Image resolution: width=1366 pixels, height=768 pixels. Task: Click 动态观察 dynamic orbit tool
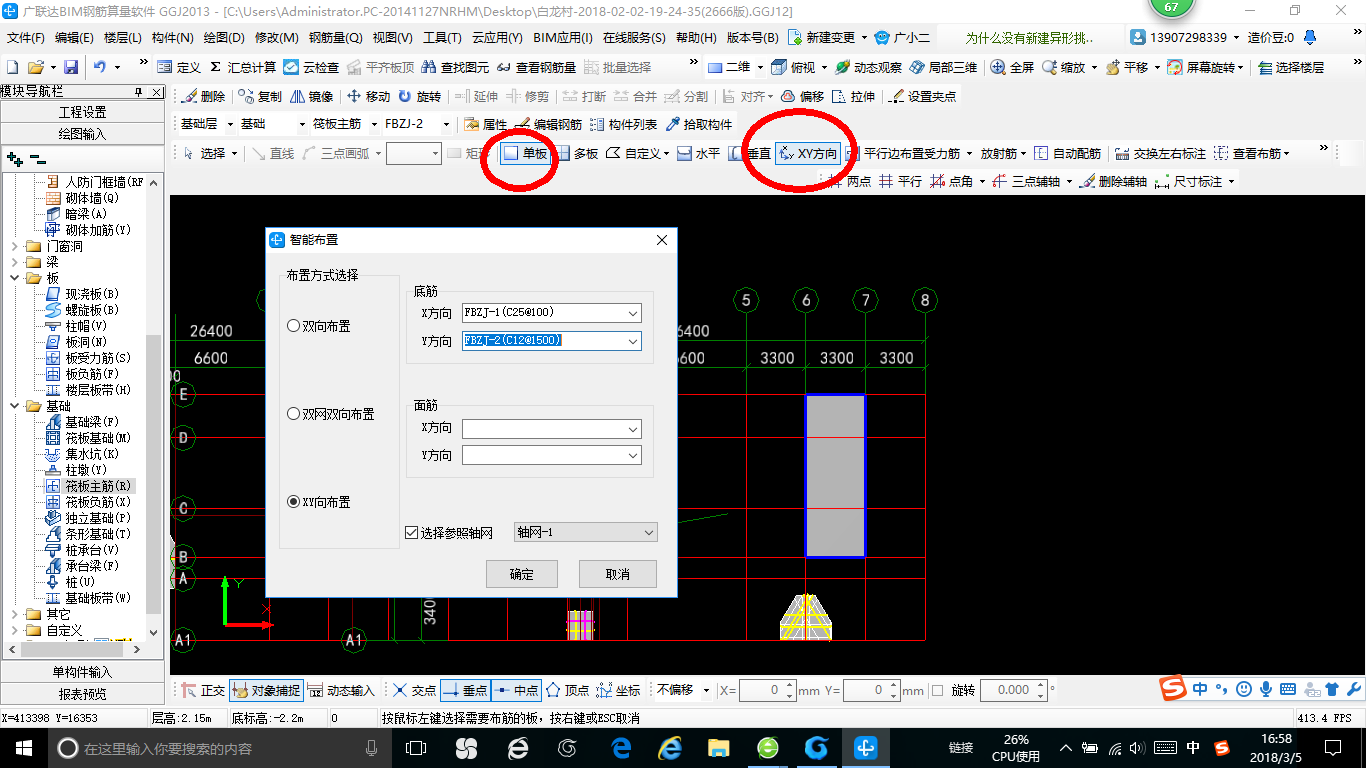(x=868, y=67)
